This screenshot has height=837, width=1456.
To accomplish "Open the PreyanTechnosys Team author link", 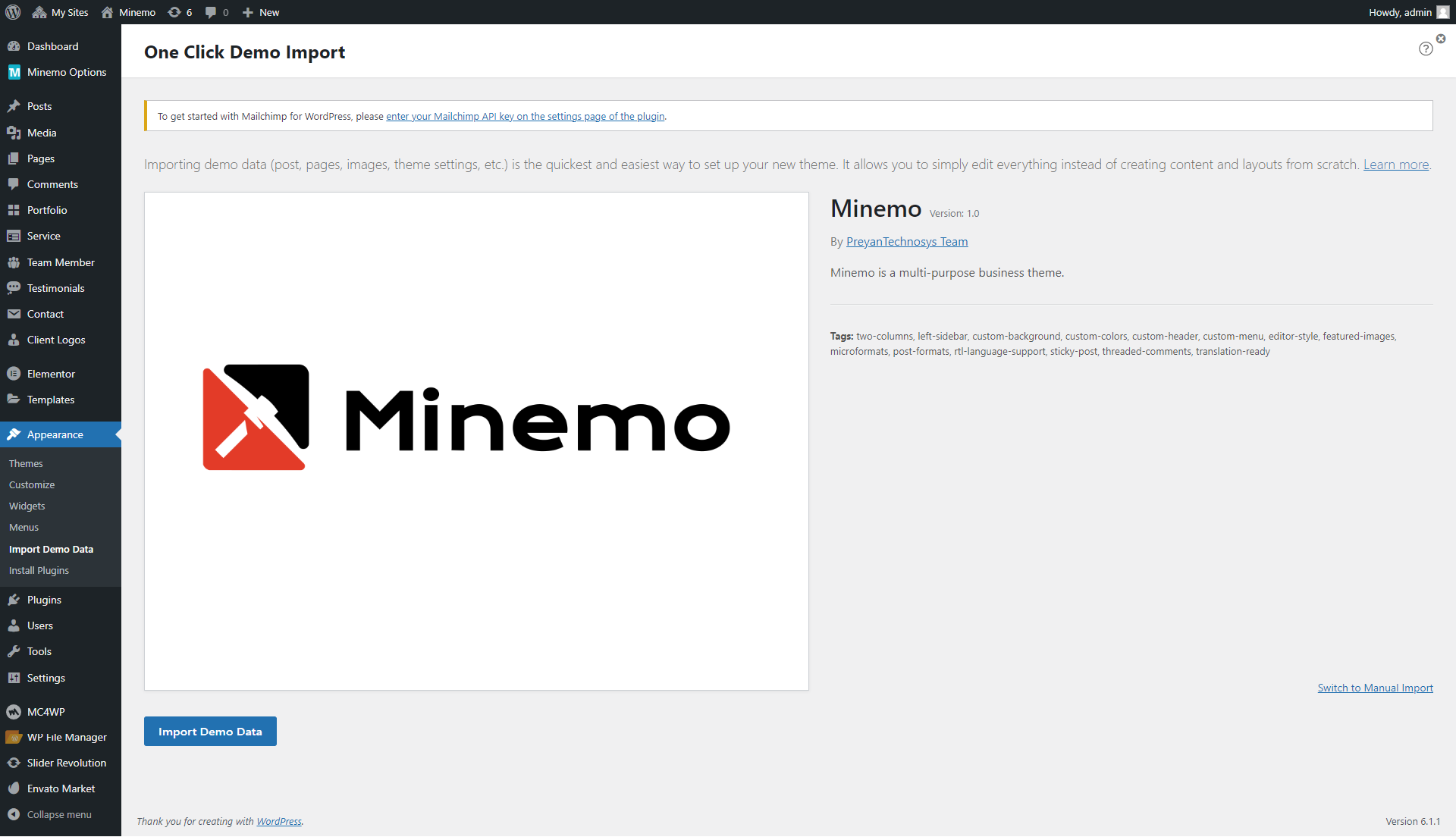I will coord(907,241).
